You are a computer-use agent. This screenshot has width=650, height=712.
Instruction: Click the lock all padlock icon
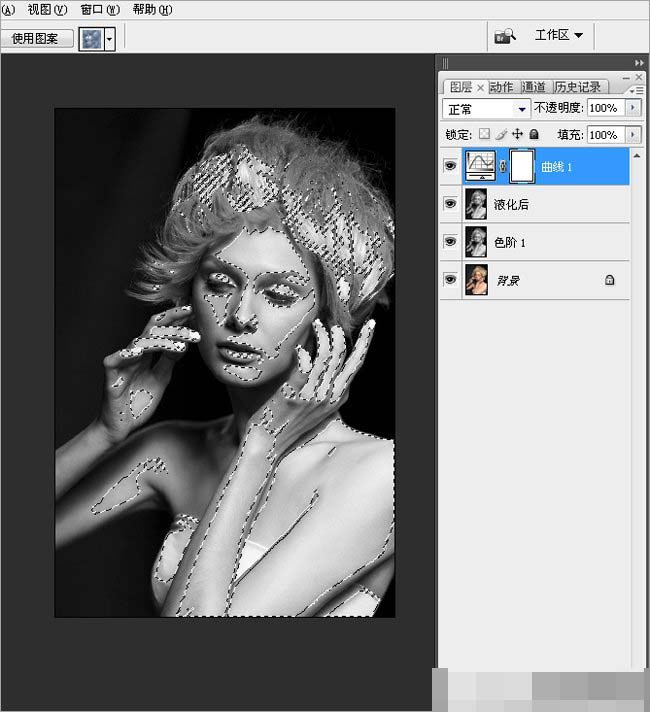[534, 134]
